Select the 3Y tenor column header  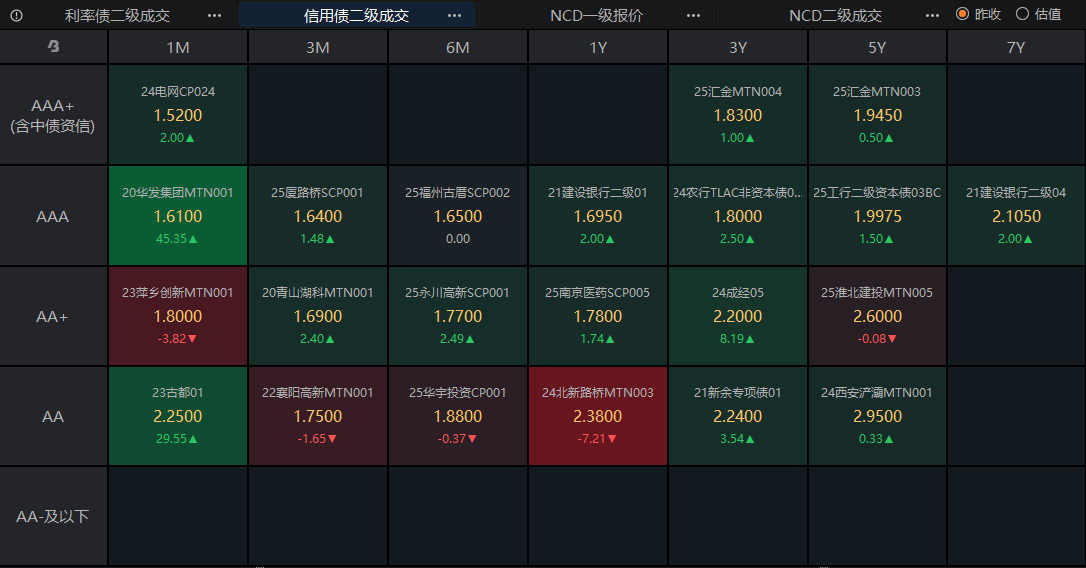(x=738, y=47)
